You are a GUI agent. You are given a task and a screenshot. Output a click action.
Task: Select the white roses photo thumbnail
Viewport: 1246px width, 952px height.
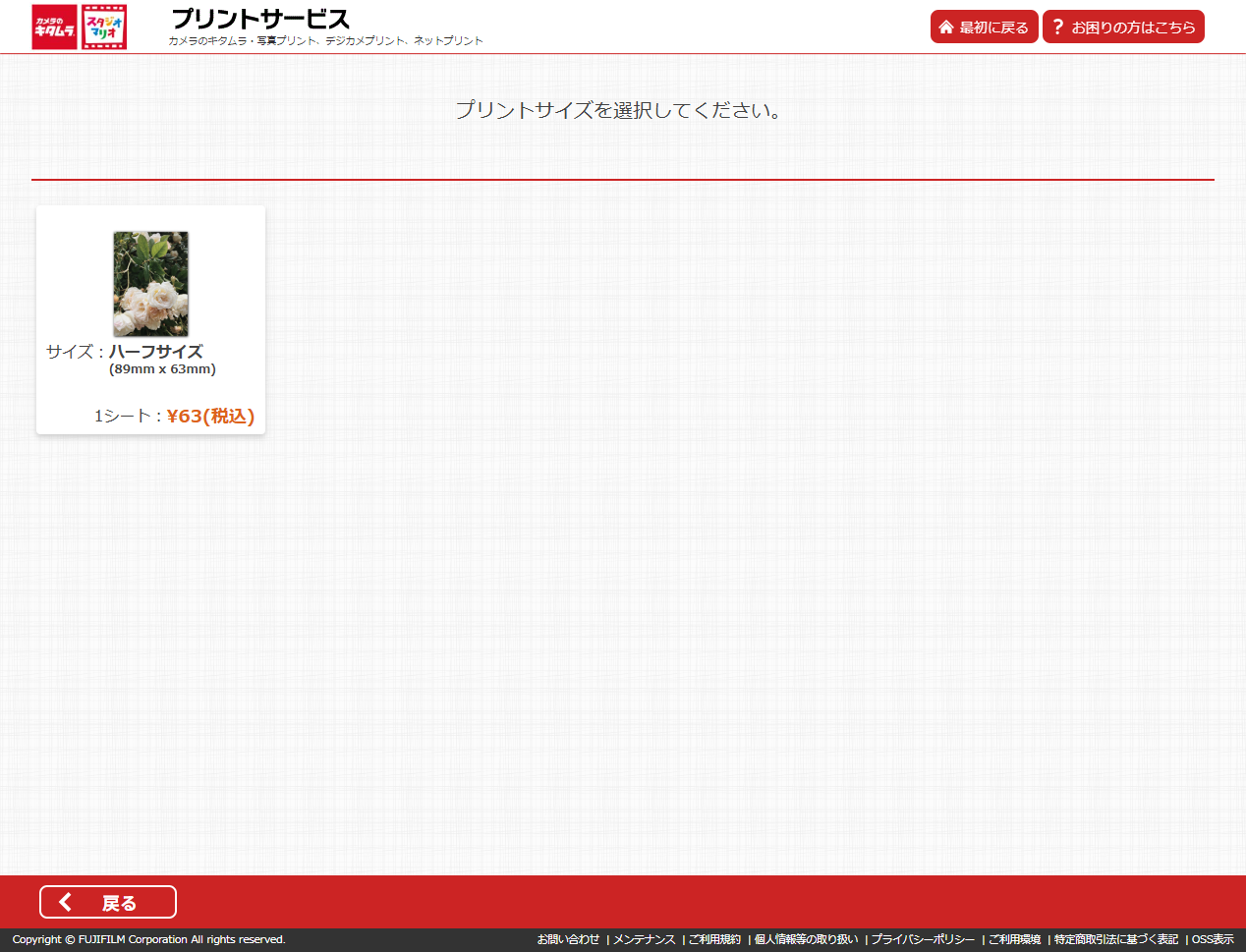click(x=150, y=284)
